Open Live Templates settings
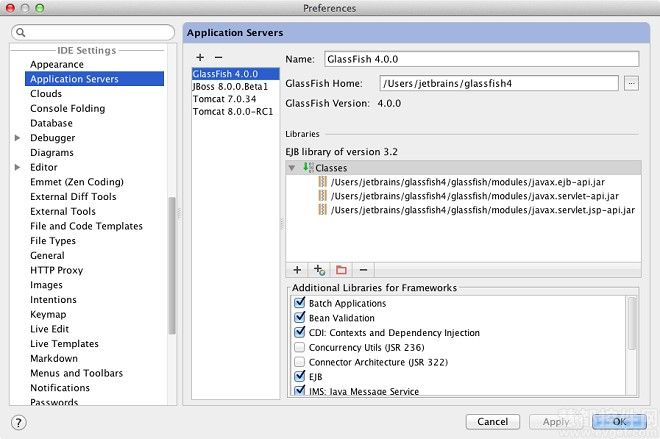Viewport: 660px width, 439px height. click(64, 343)
